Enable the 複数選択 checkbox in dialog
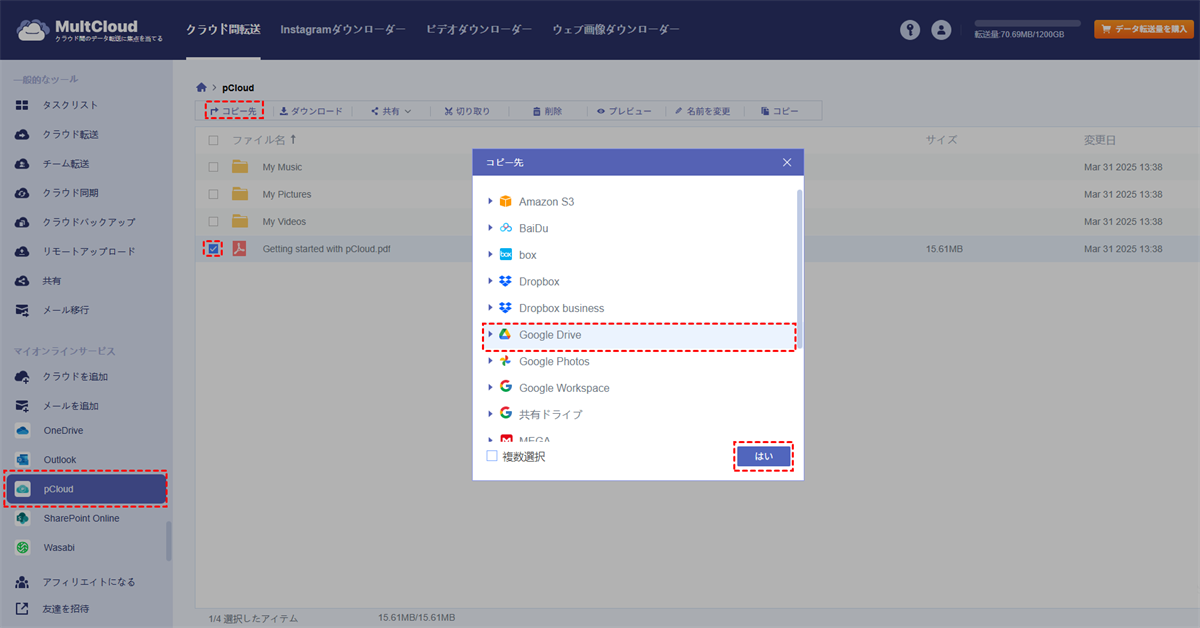This screenshot has width=1200, height=628. (x=492, y=456)
